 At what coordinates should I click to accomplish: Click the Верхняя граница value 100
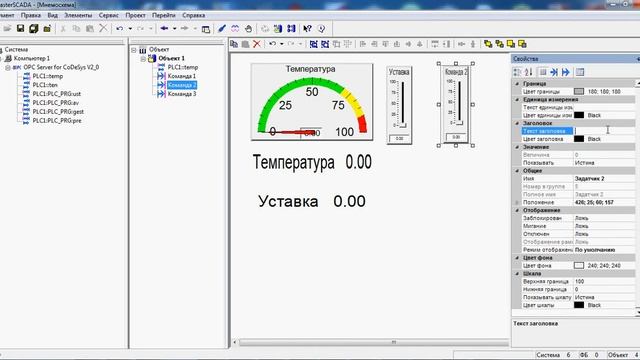pos(604,281)
